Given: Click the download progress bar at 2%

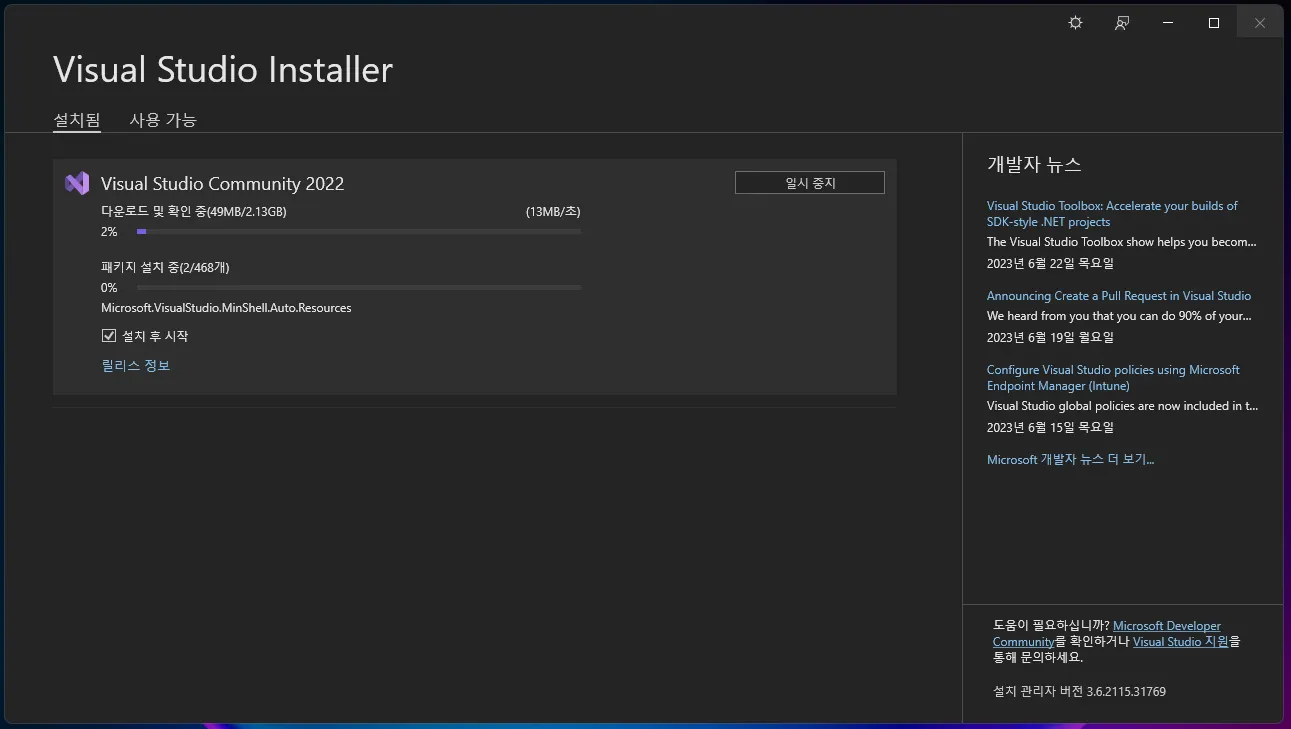Looking at the screenshot, I should [x=359, y=231].
